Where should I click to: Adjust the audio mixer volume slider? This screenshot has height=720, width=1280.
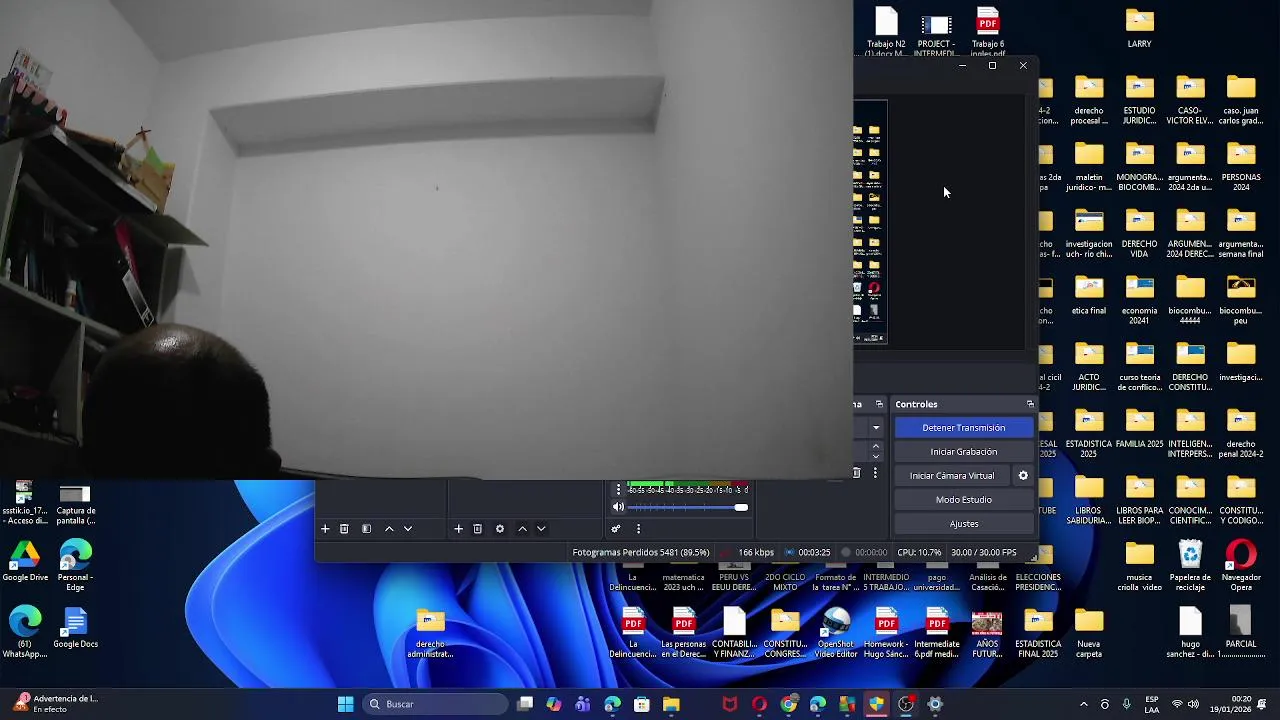point(688,507)
